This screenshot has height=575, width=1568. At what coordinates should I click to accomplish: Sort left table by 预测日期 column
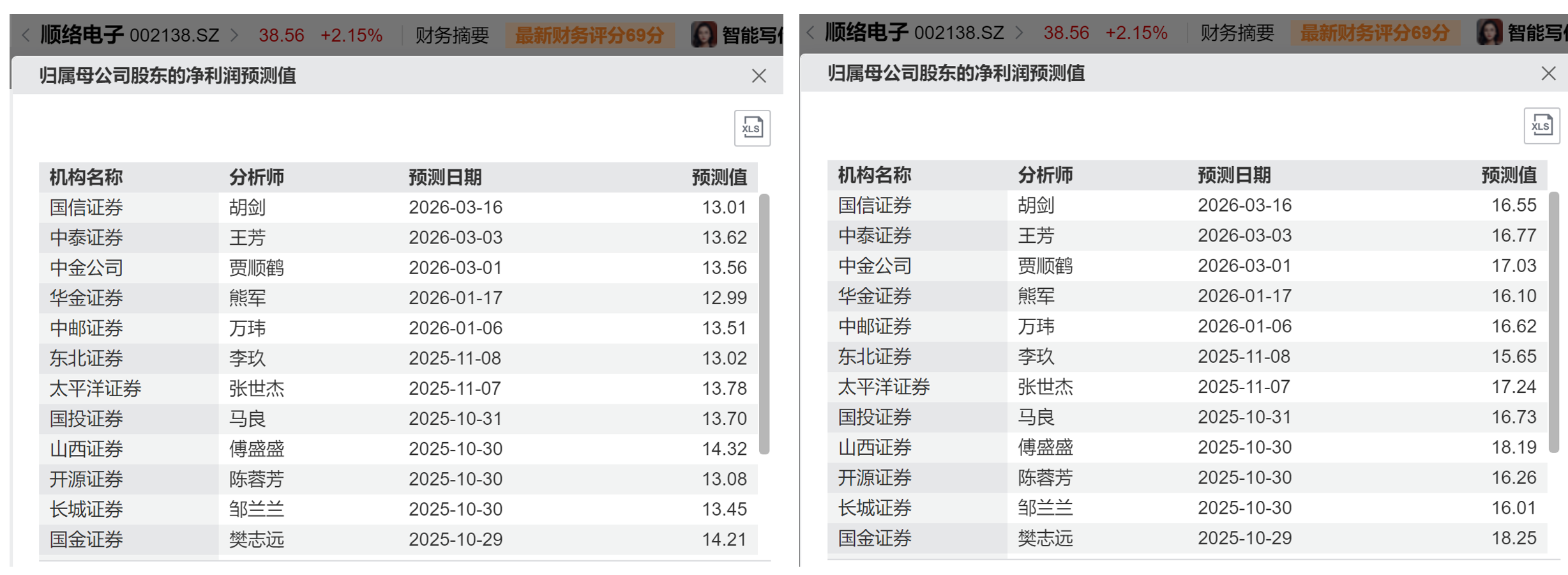coord(445,178)
